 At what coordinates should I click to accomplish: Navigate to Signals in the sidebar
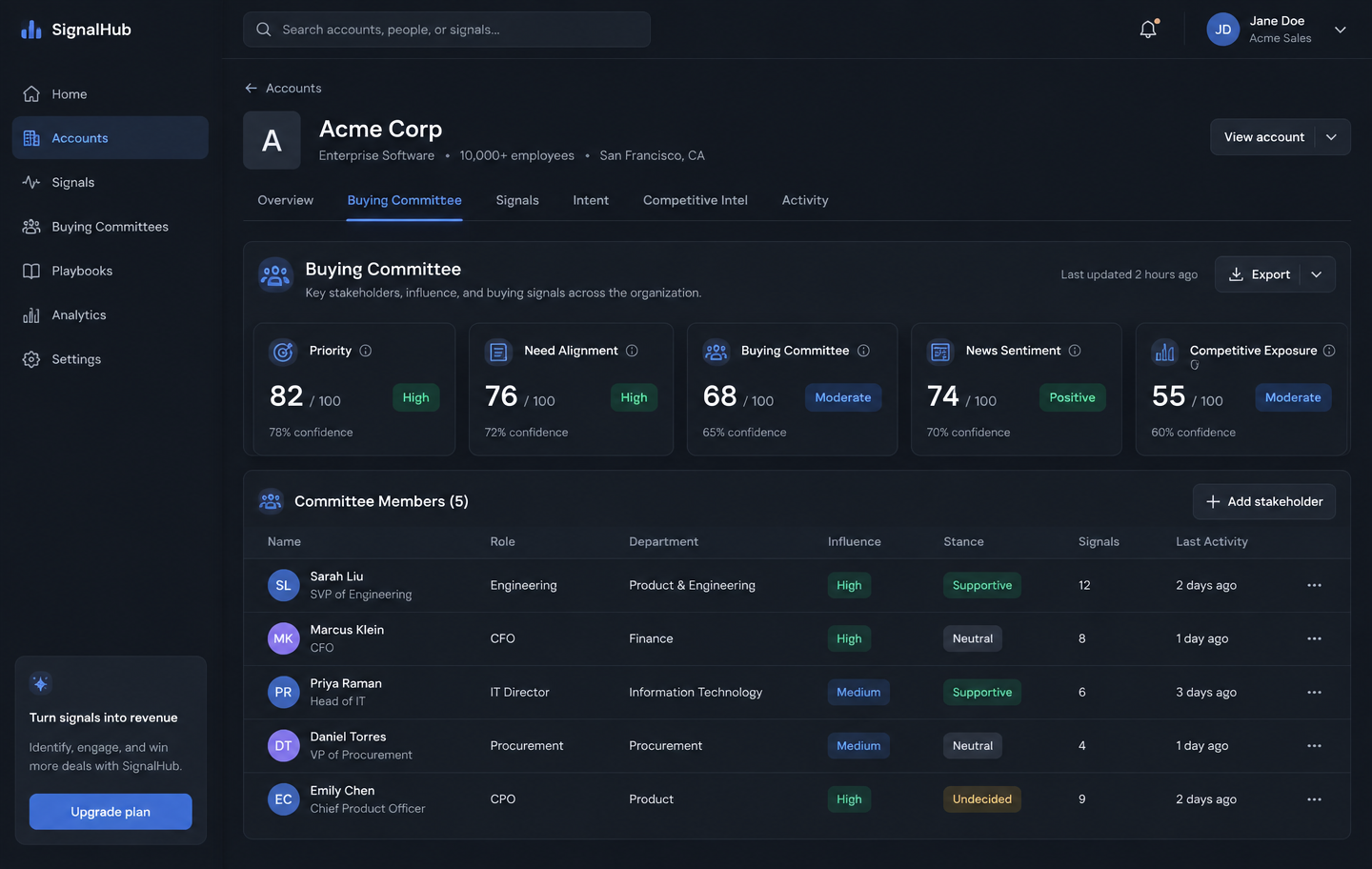click(111, 182)
